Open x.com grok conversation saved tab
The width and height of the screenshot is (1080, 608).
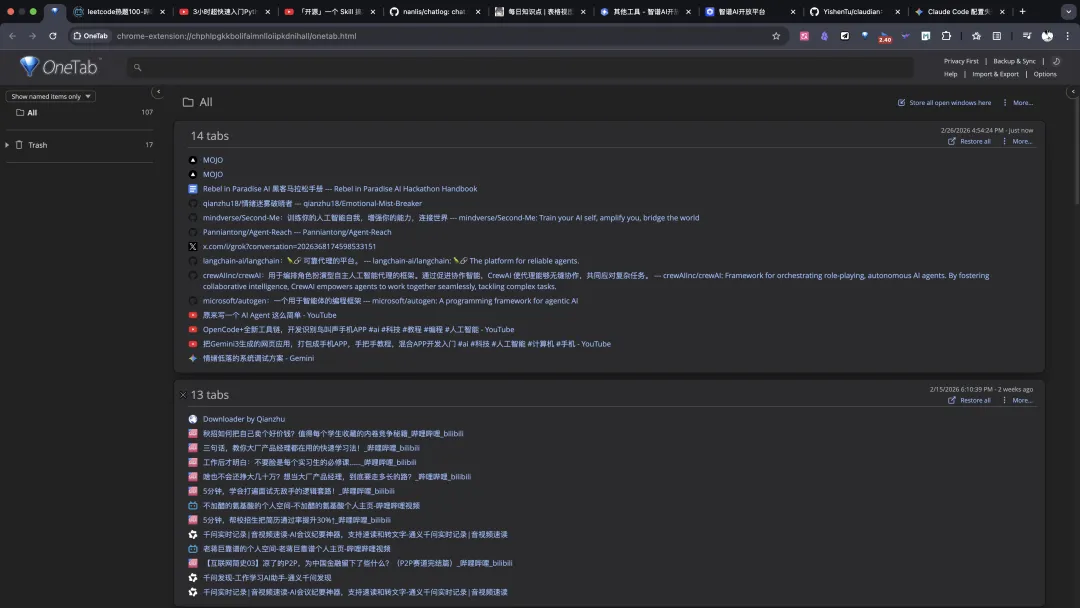289,247
